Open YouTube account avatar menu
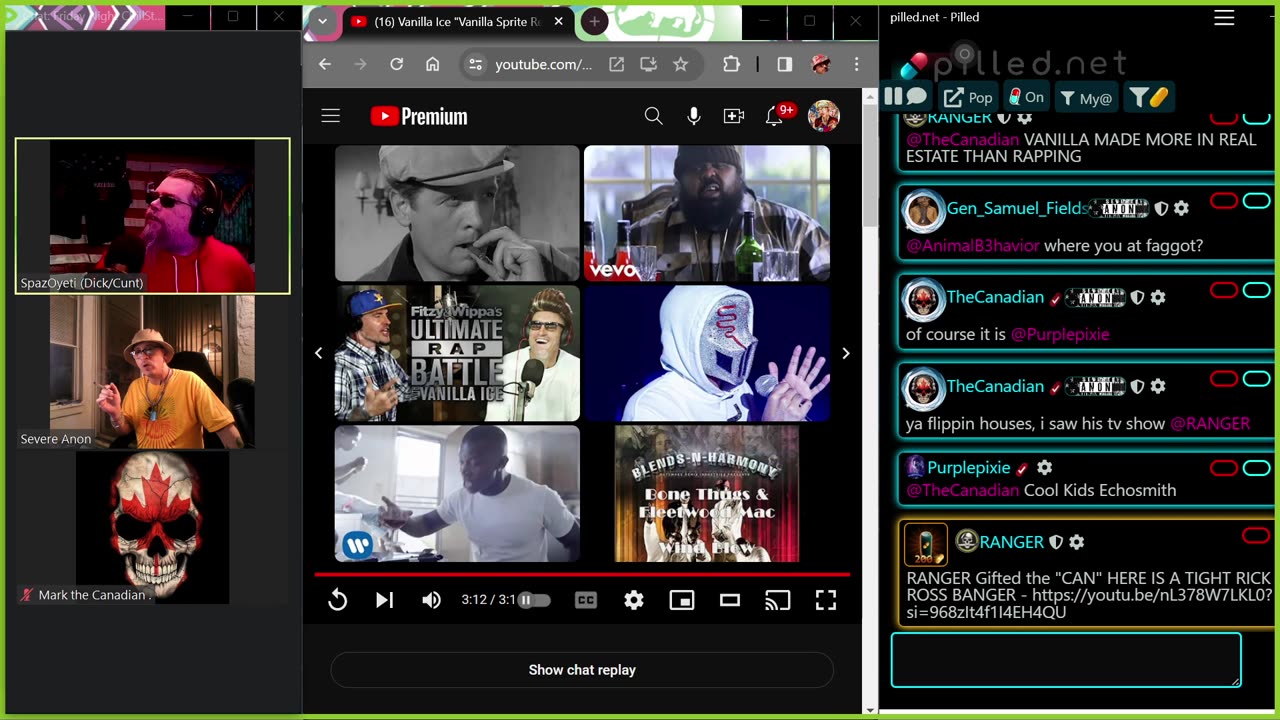Image resolution: width=1280 pixels, height=720 pixels. click(x=823, y=116)
